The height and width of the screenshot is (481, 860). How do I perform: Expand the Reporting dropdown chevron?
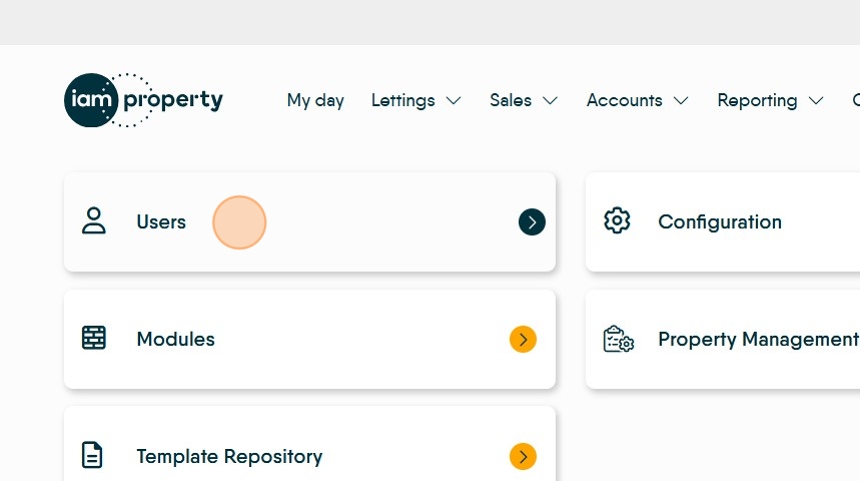click(816, 101)
